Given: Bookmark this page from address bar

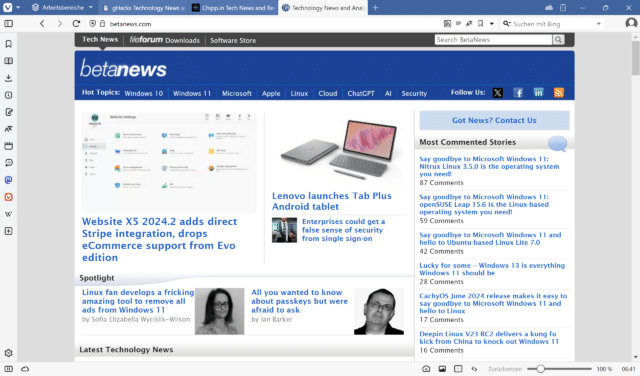Looking at the screenshot, I should (x=480, y=24).
